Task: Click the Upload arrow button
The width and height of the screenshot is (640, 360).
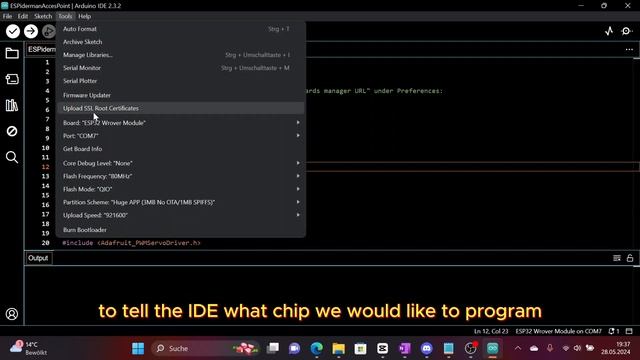Action: [31, 31]
